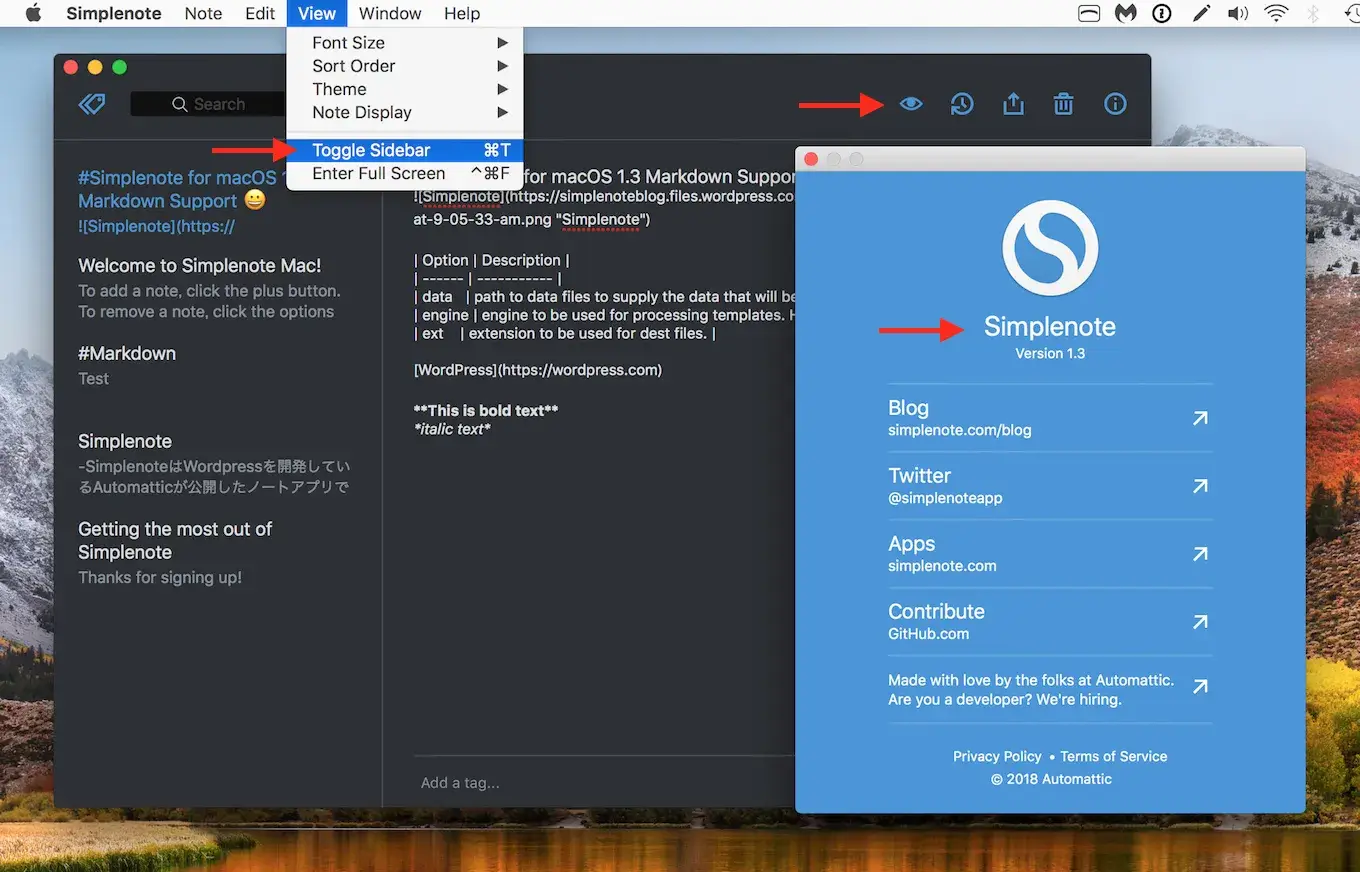Open note history with the clock icon
The image size is (1360, 872).
click(961, 103)
